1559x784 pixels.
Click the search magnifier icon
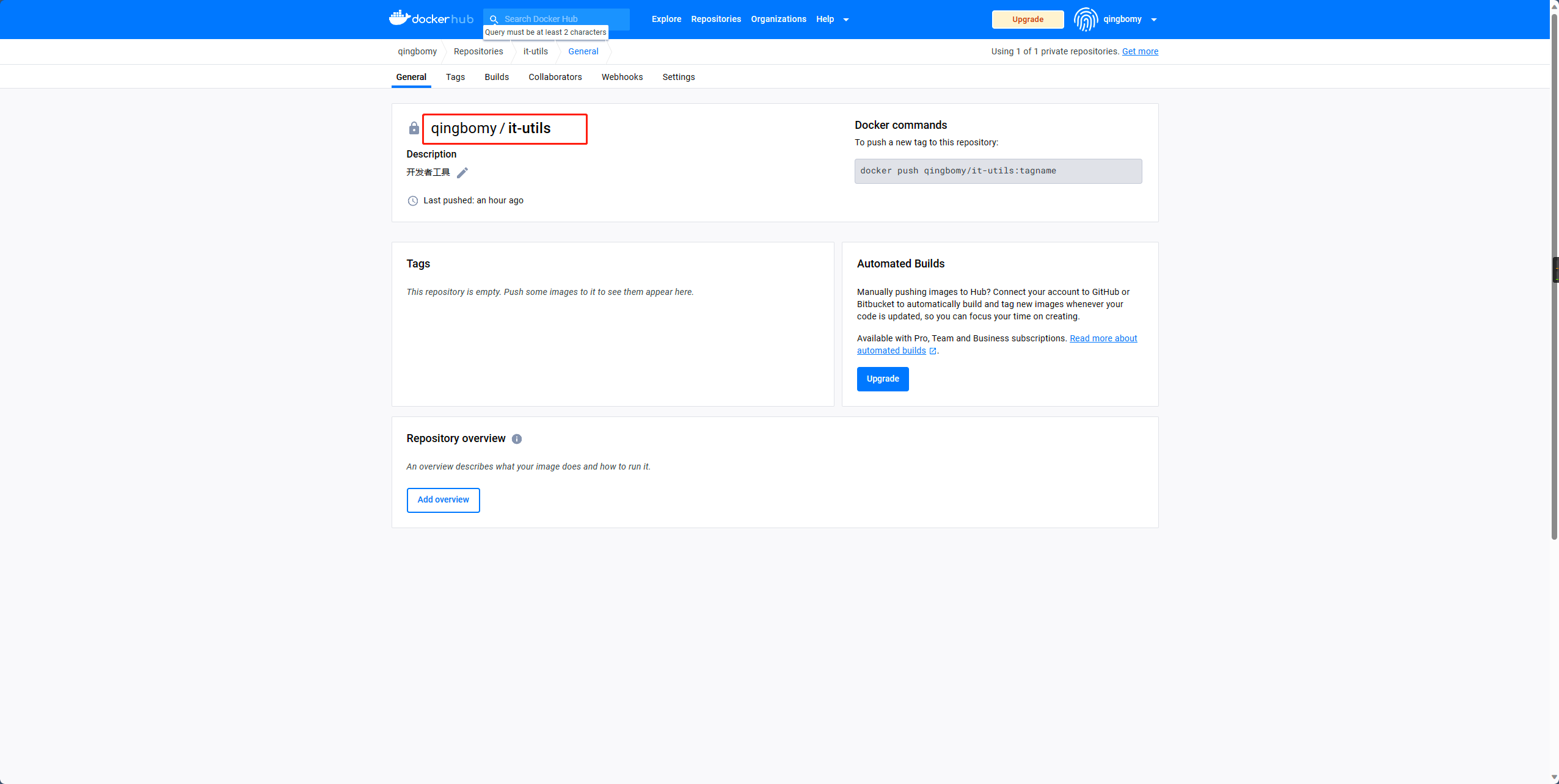click(x=494, y=19)
